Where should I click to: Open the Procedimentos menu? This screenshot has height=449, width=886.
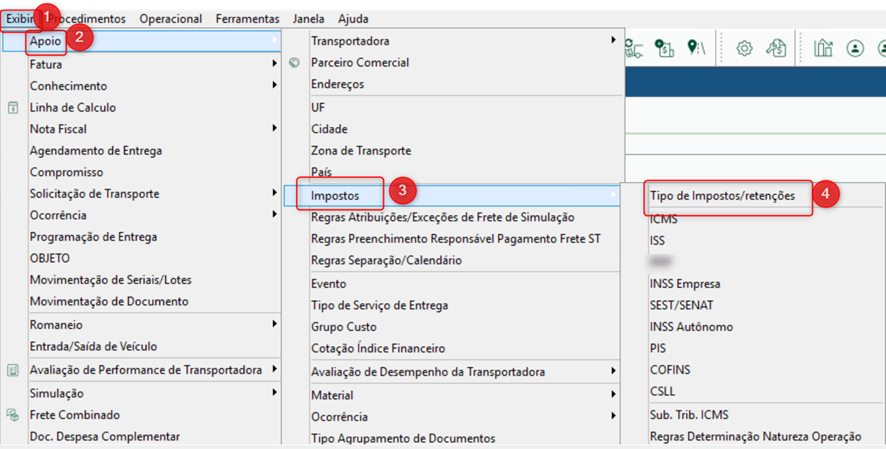(86, 19)
